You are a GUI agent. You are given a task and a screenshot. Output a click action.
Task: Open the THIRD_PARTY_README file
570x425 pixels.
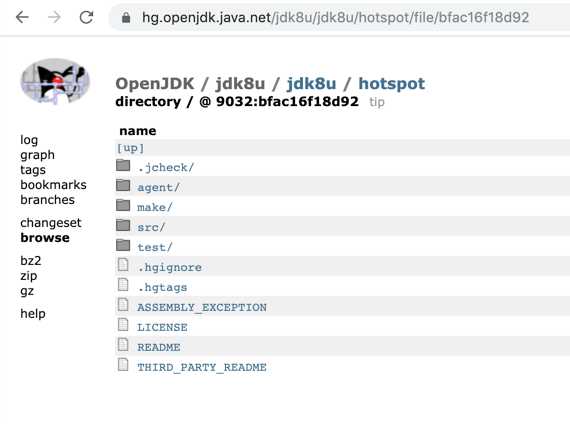tap(202, 367)
